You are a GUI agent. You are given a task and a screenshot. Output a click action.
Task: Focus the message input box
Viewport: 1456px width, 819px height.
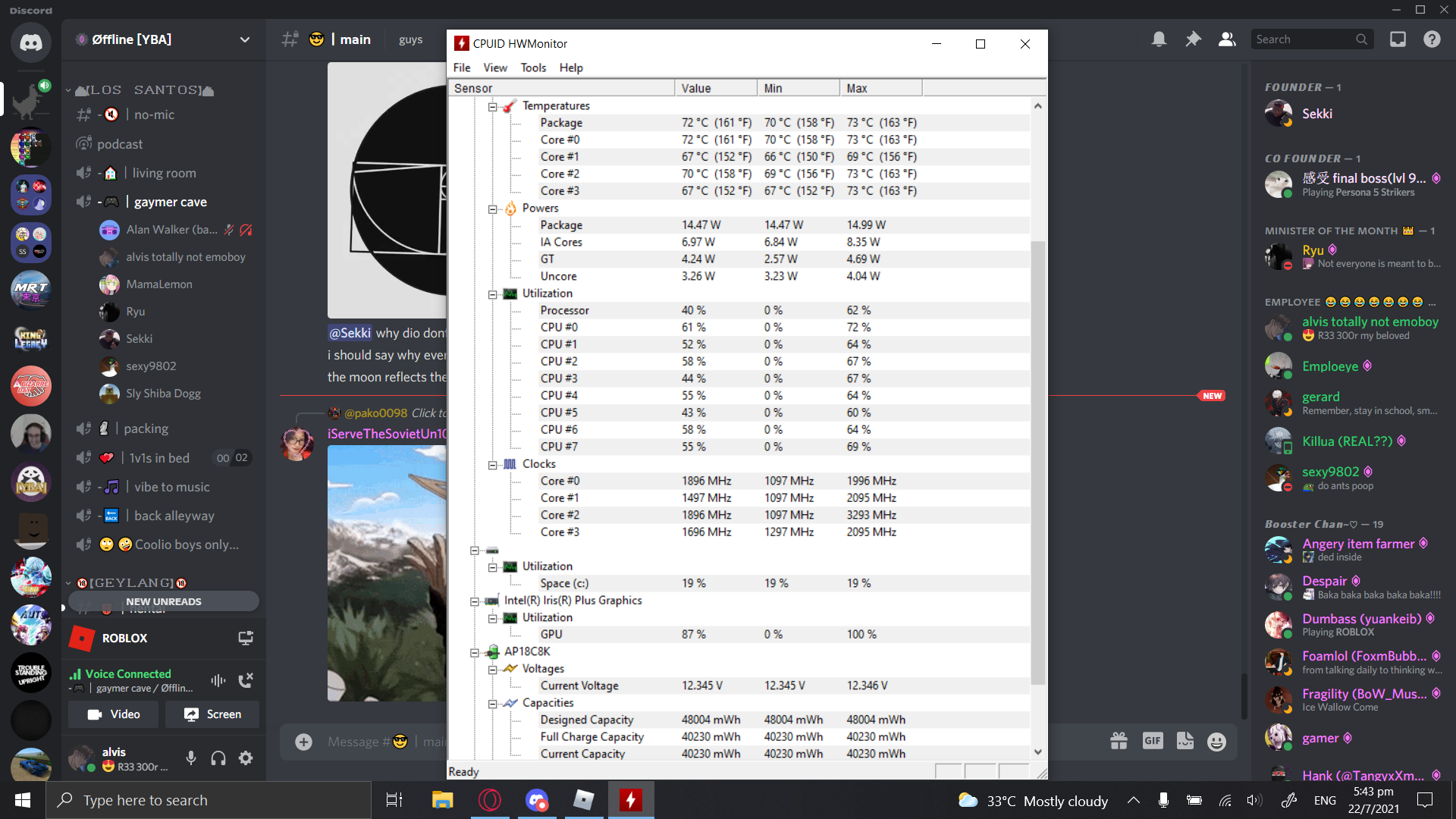coord(387,742)
